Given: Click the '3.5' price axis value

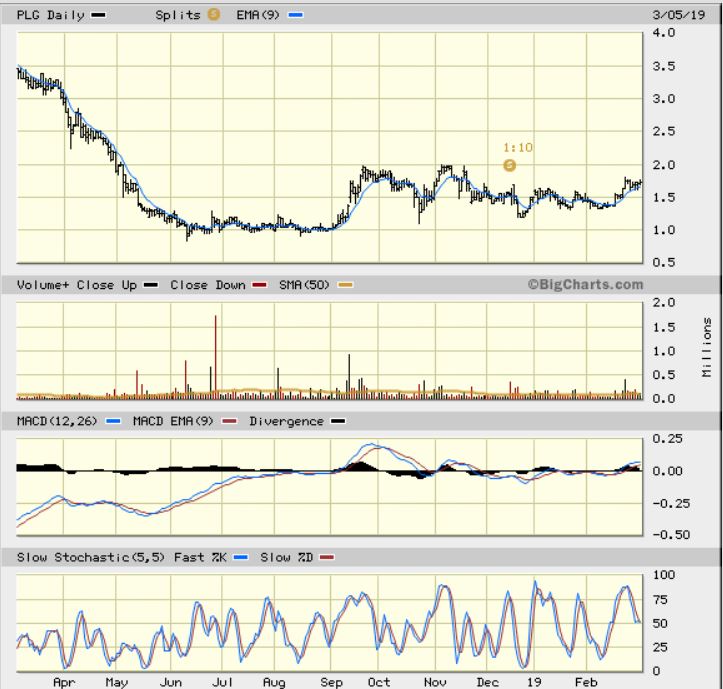Looking at the screenshot, I should pos(664,66).
